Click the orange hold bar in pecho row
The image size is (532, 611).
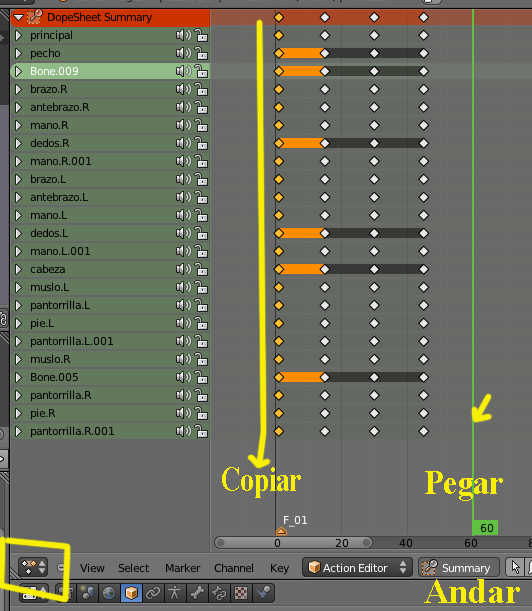coord(302,53)
